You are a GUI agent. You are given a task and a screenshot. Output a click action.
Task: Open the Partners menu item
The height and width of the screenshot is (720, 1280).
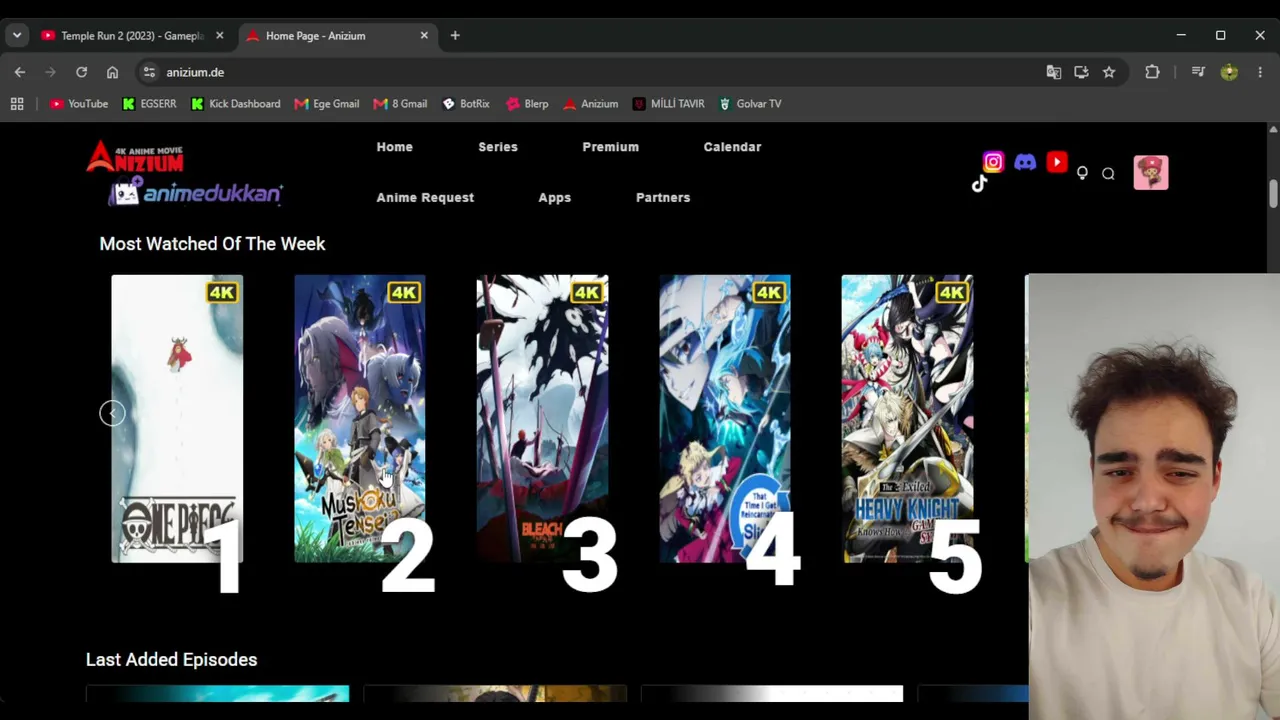pyautogui.click(x=663, y=198)
